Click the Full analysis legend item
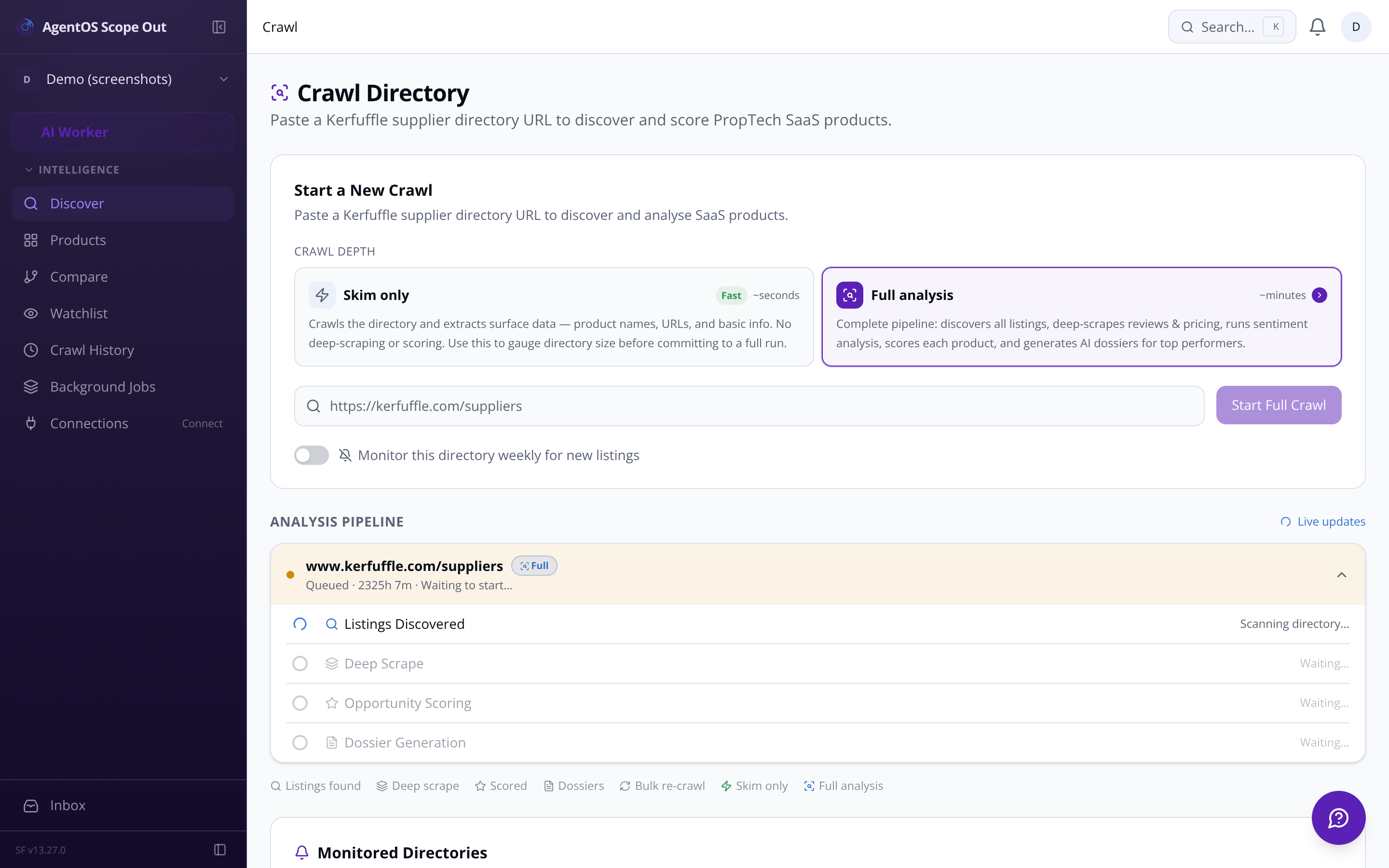This screenshot has width=1389, height=868. click(843, 786)
